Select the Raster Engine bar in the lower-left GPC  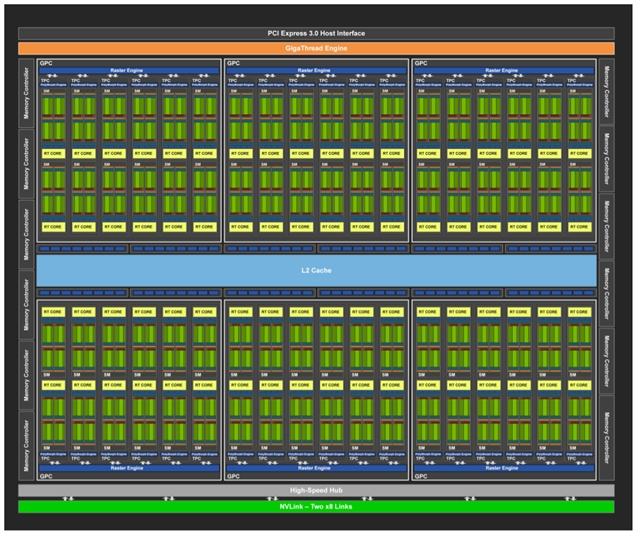(x=129, y=468)
